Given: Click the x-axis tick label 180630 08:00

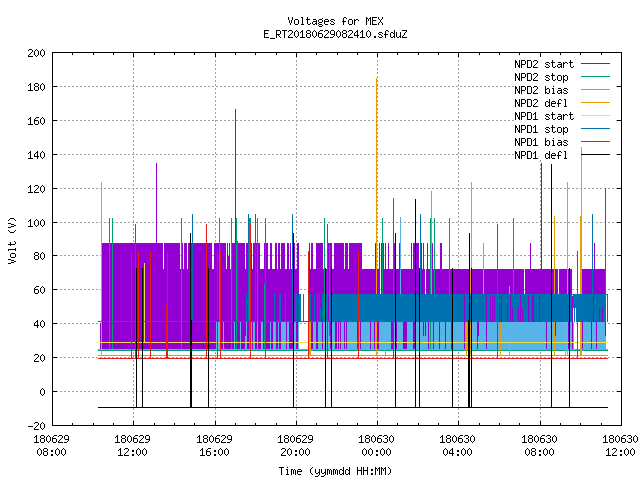Looking at the screenshot, I should tap(539, 446).
